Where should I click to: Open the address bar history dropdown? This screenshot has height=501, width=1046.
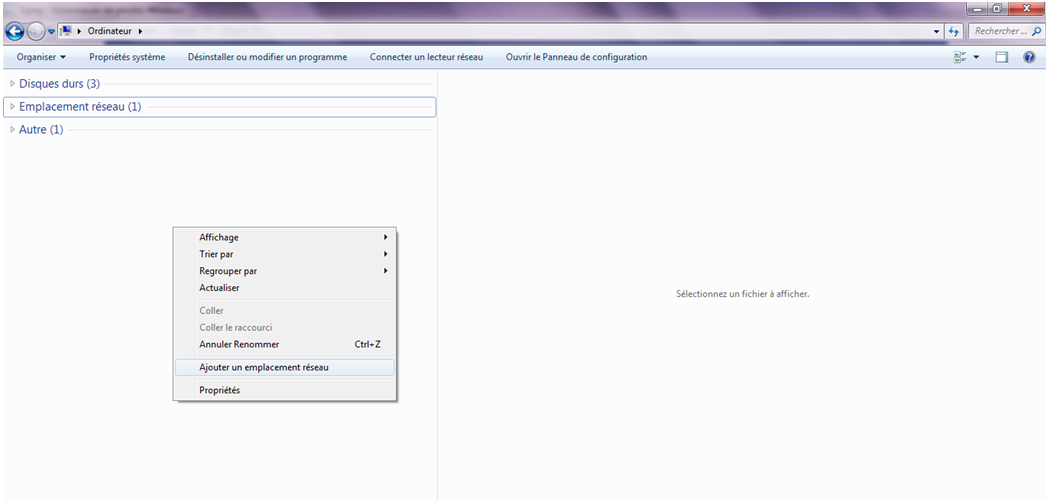click(937, 31)
